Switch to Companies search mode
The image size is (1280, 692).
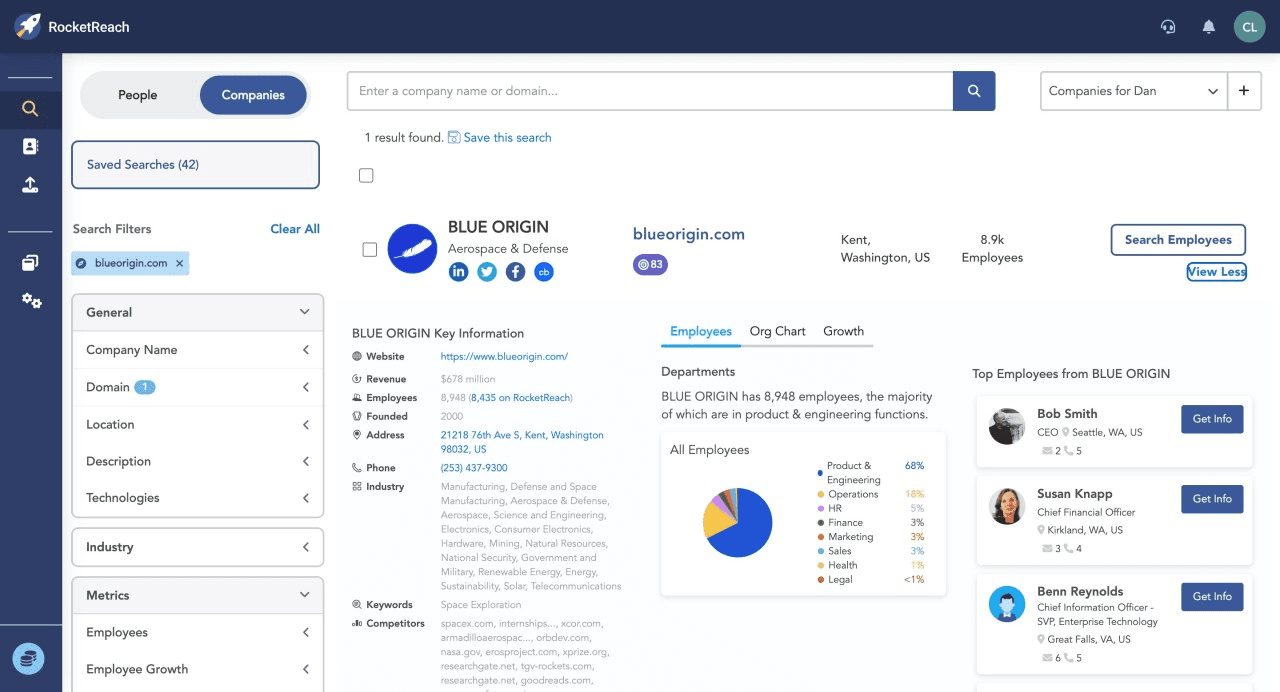[x=253, y=95]
